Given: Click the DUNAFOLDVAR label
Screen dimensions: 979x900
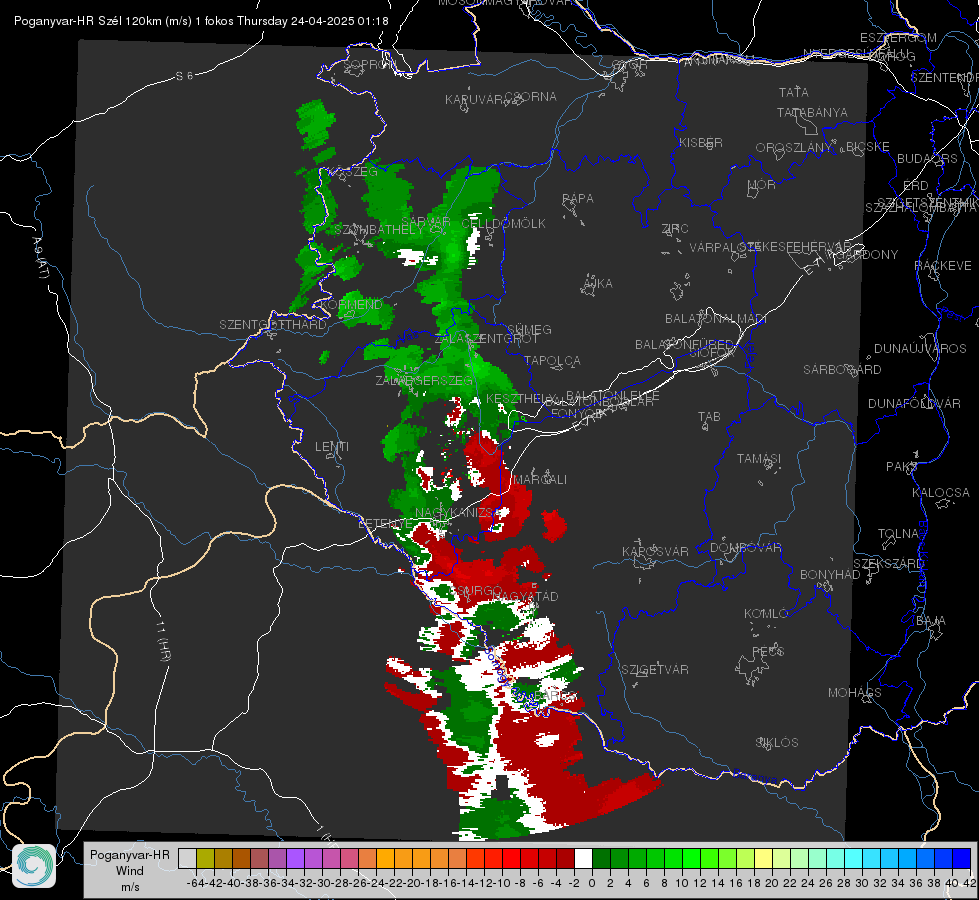Looking at the screenshot, I should (x=914, y=403).
